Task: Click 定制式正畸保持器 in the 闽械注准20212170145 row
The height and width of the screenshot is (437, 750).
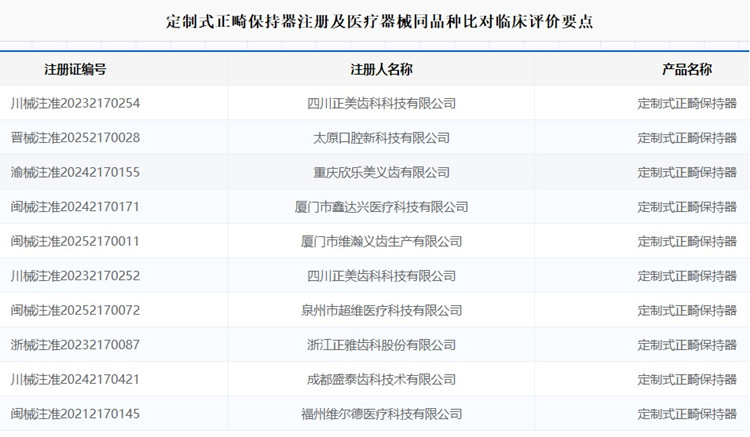Action: coord(687,414)
